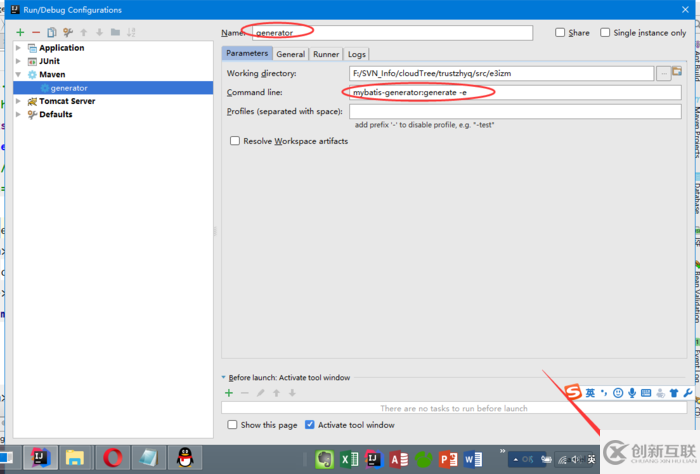Viewport: 700px width, 474px height.
Task: Add a Before launch task with the green plus
Action: pyautogui.click(x=229, y=393)
